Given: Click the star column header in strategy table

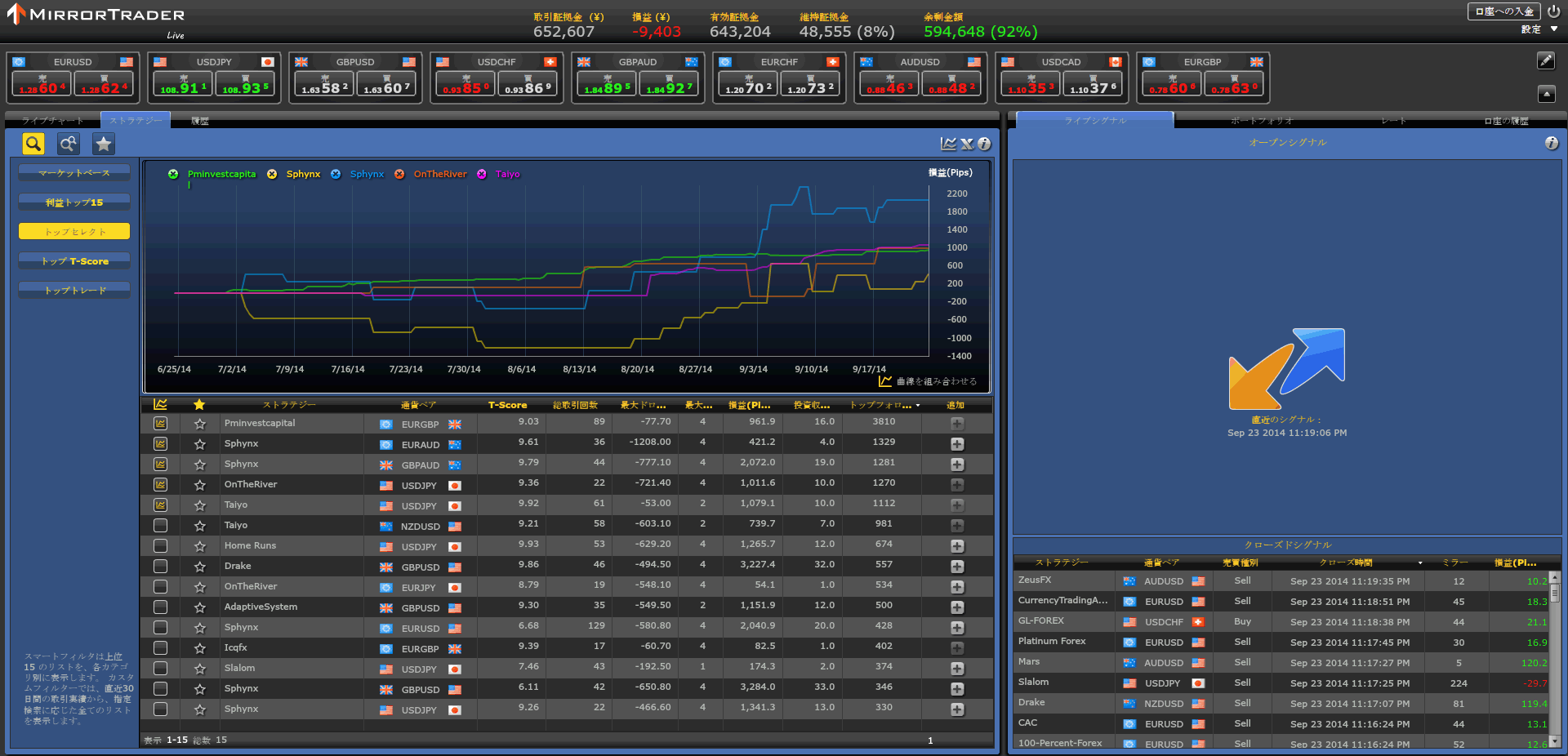Looking at the screenshot, I should click(x=199, y=404).
